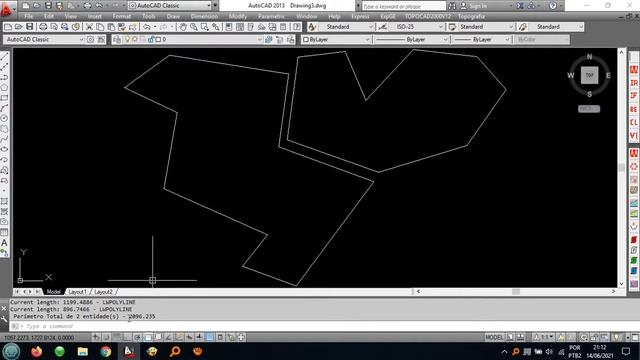Click quick access Save icon in title bar

(x=48, y=6)
